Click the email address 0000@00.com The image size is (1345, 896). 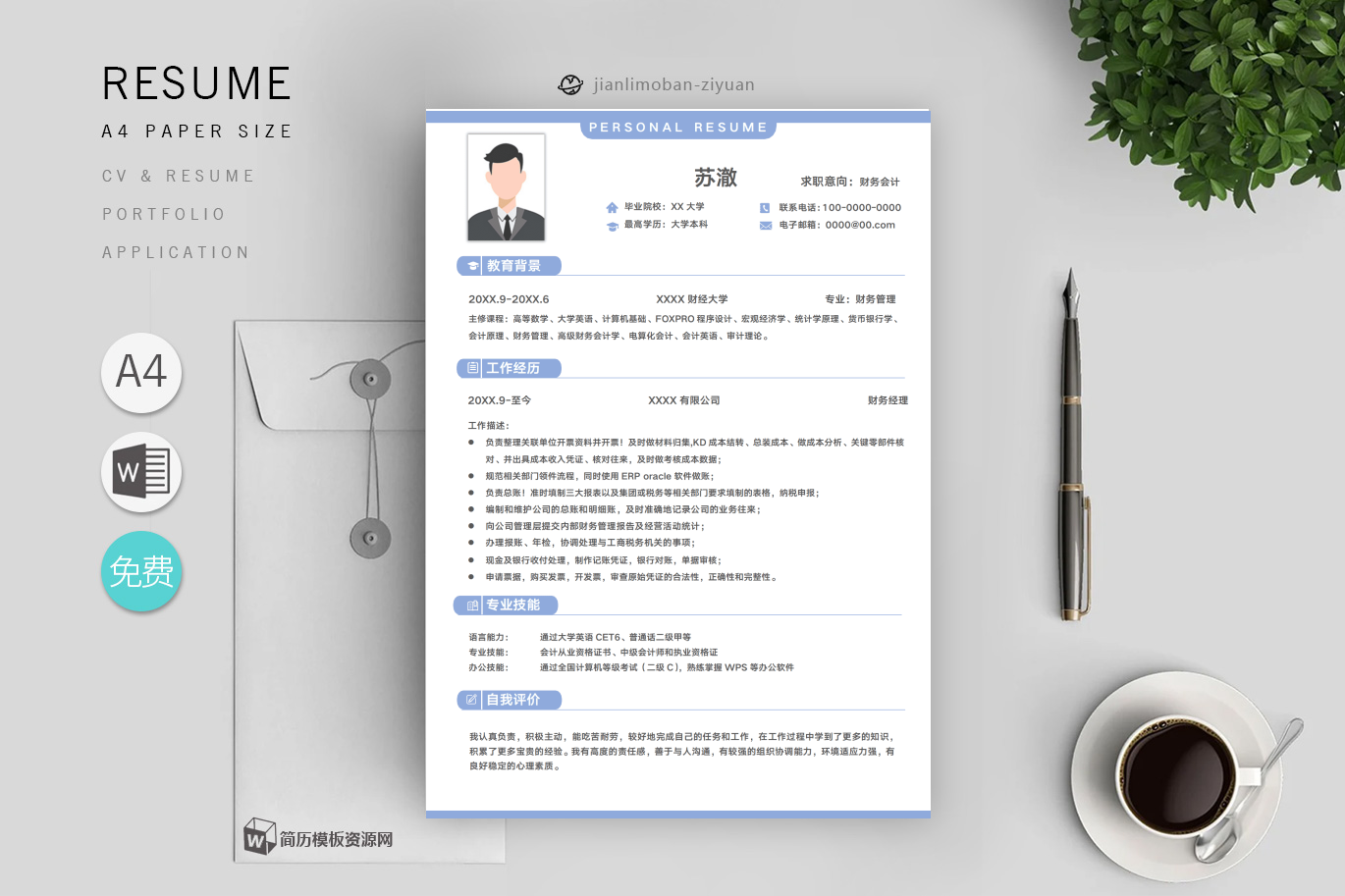tap(860, 226)
